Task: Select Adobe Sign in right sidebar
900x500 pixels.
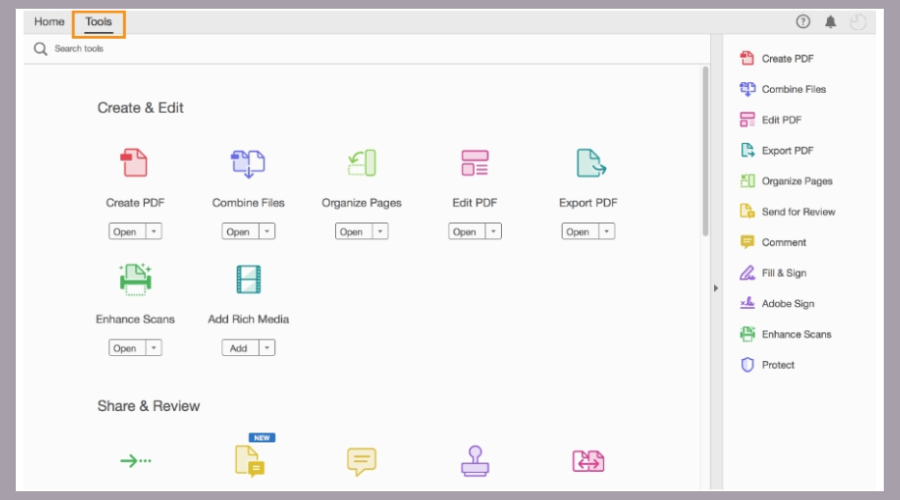Action: (777, 303)
